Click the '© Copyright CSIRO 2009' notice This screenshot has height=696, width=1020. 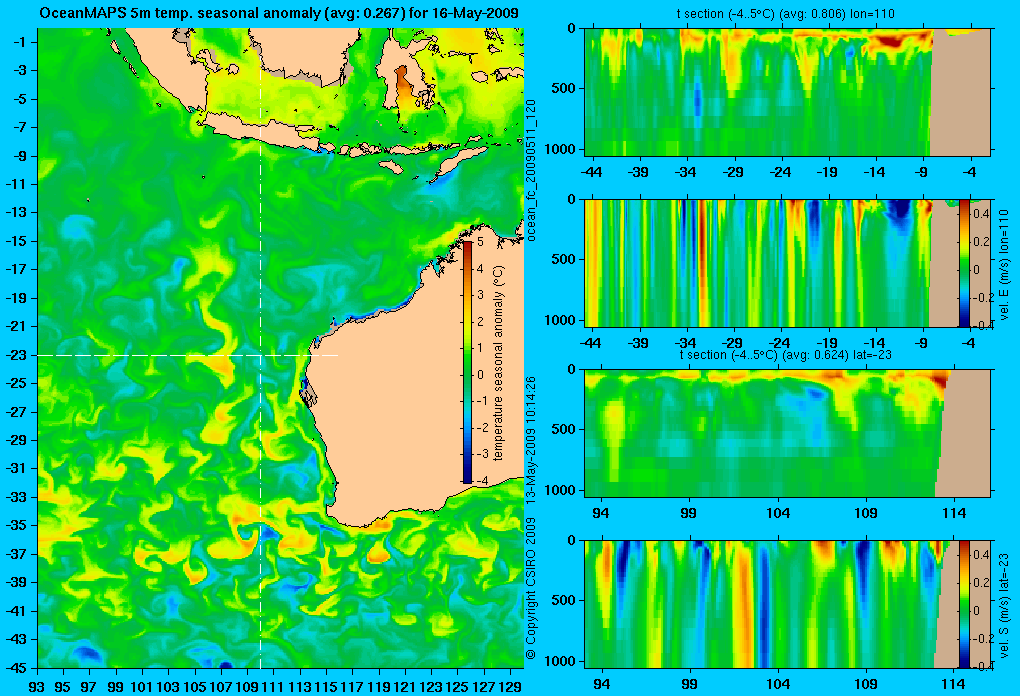click(x=531, y=588)
